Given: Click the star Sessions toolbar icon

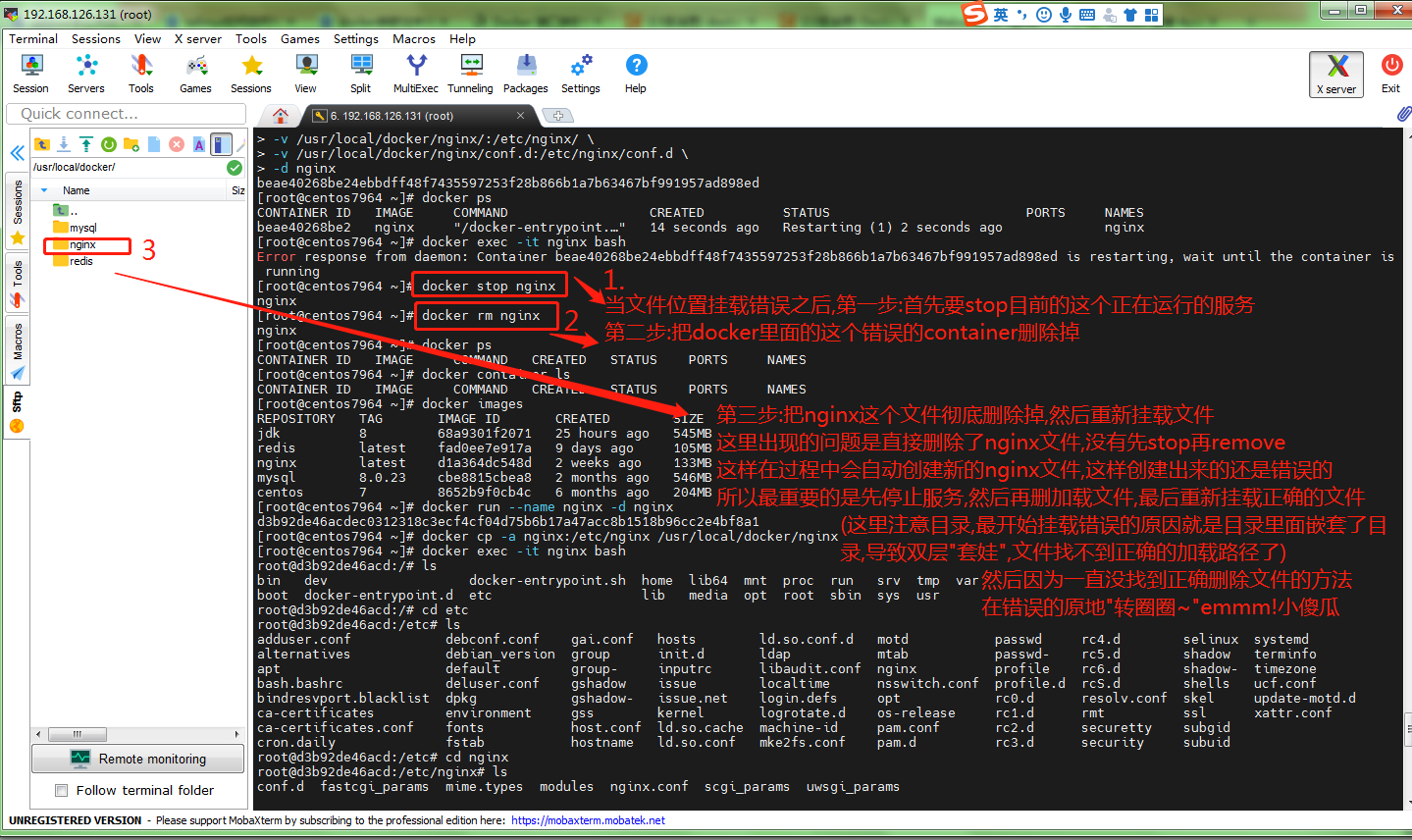Looking at the screenshot, I should coord(251,74).
